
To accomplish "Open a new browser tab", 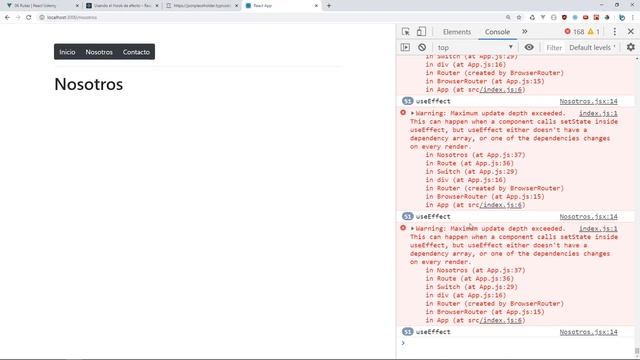I will pos(329,6).
